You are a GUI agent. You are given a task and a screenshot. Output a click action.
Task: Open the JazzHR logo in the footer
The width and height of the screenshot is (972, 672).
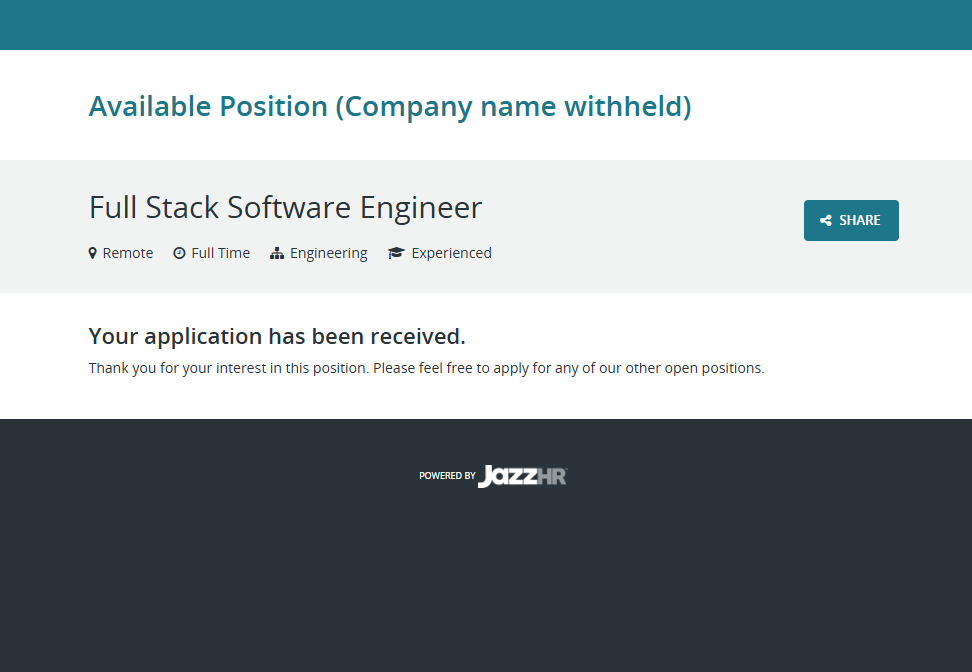click(522, 476)
